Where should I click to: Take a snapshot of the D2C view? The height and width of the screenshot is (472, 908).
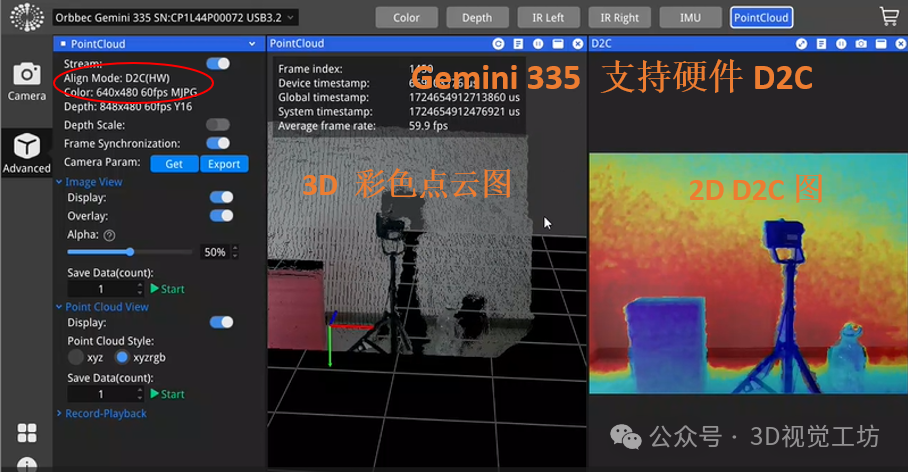pos(861,43)
